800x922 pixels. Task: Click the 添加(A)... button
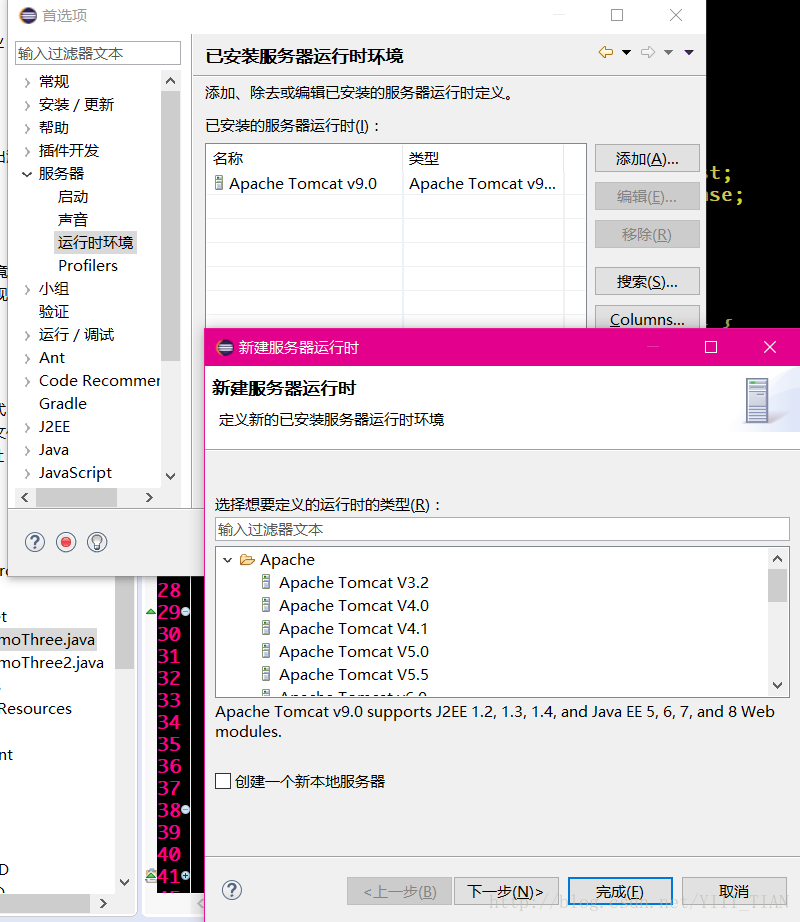click(647, 159)
